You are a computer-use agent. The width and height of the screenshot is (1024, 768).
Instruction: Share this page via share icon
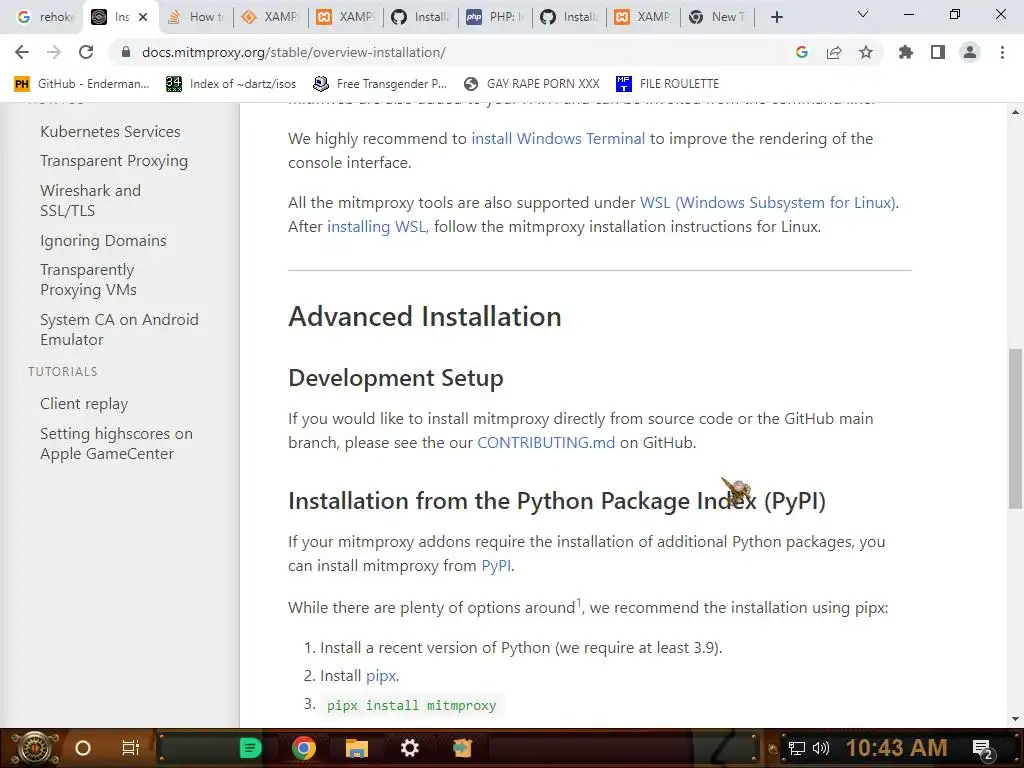tap(834, 52)
